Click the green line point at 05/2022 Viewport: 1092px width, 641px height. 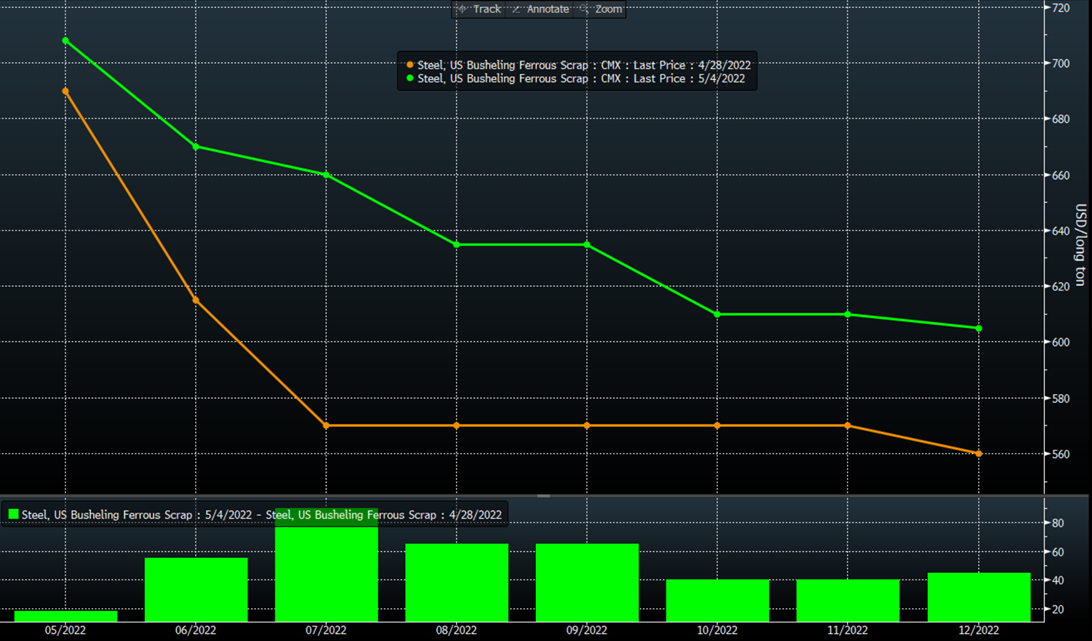click(x=66, y=41)
